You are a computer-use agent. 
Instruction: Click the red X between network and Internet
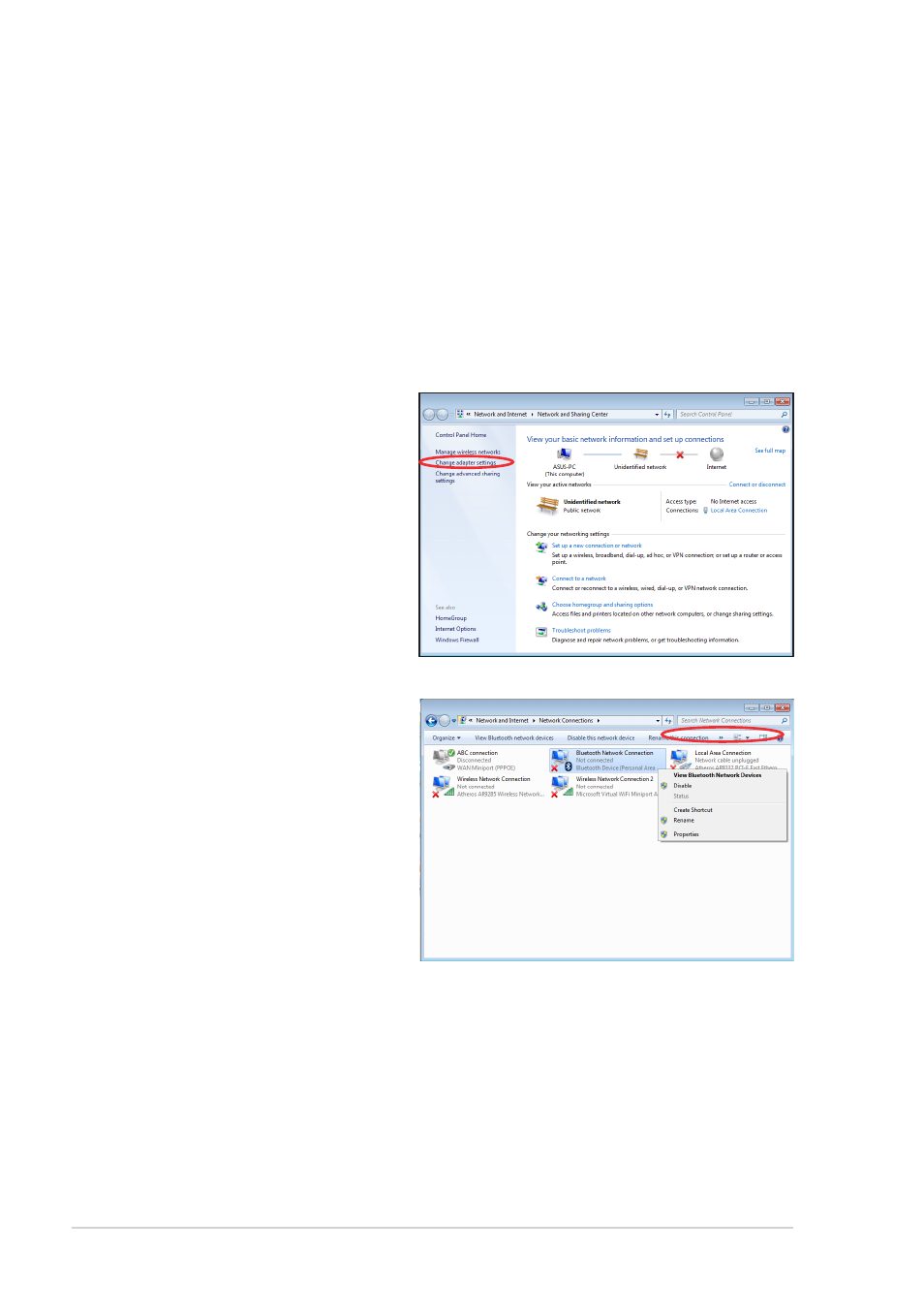click(680, 454)
